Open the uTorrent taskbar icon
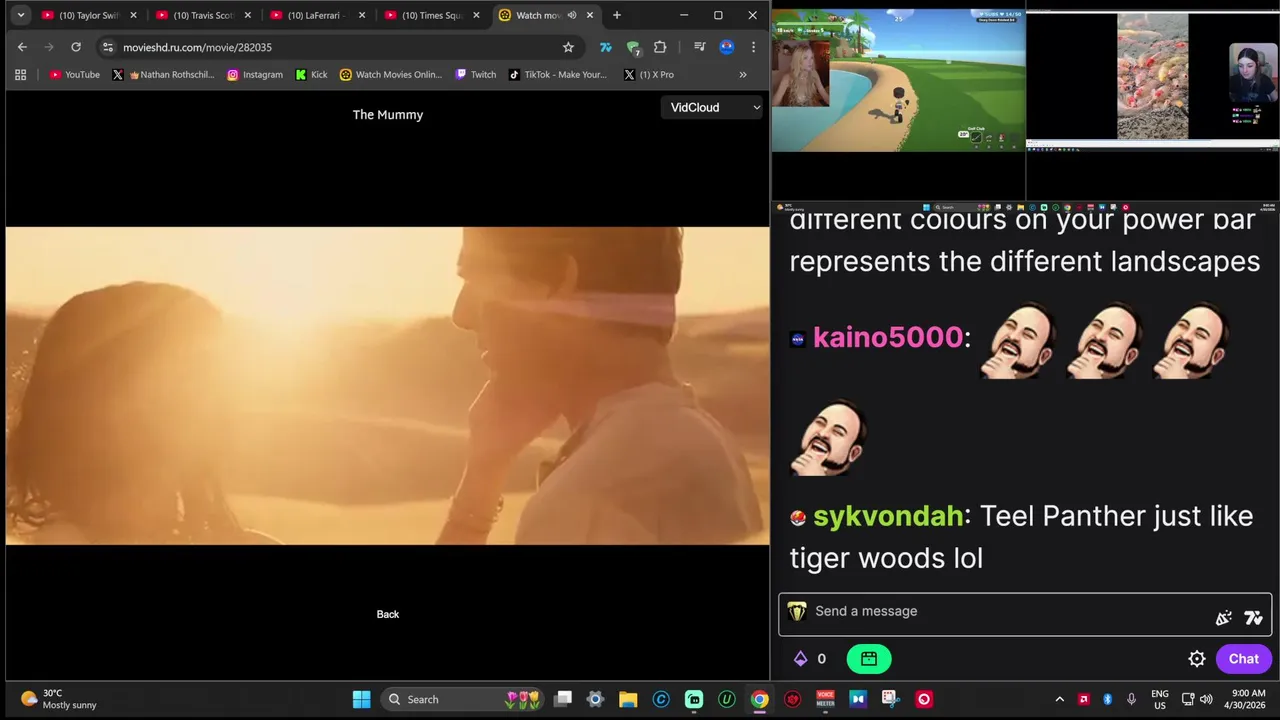 coord(727,699)
